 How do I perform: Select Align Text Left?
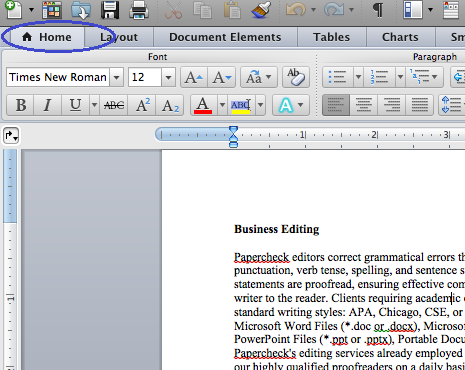(x=336, y=105)
